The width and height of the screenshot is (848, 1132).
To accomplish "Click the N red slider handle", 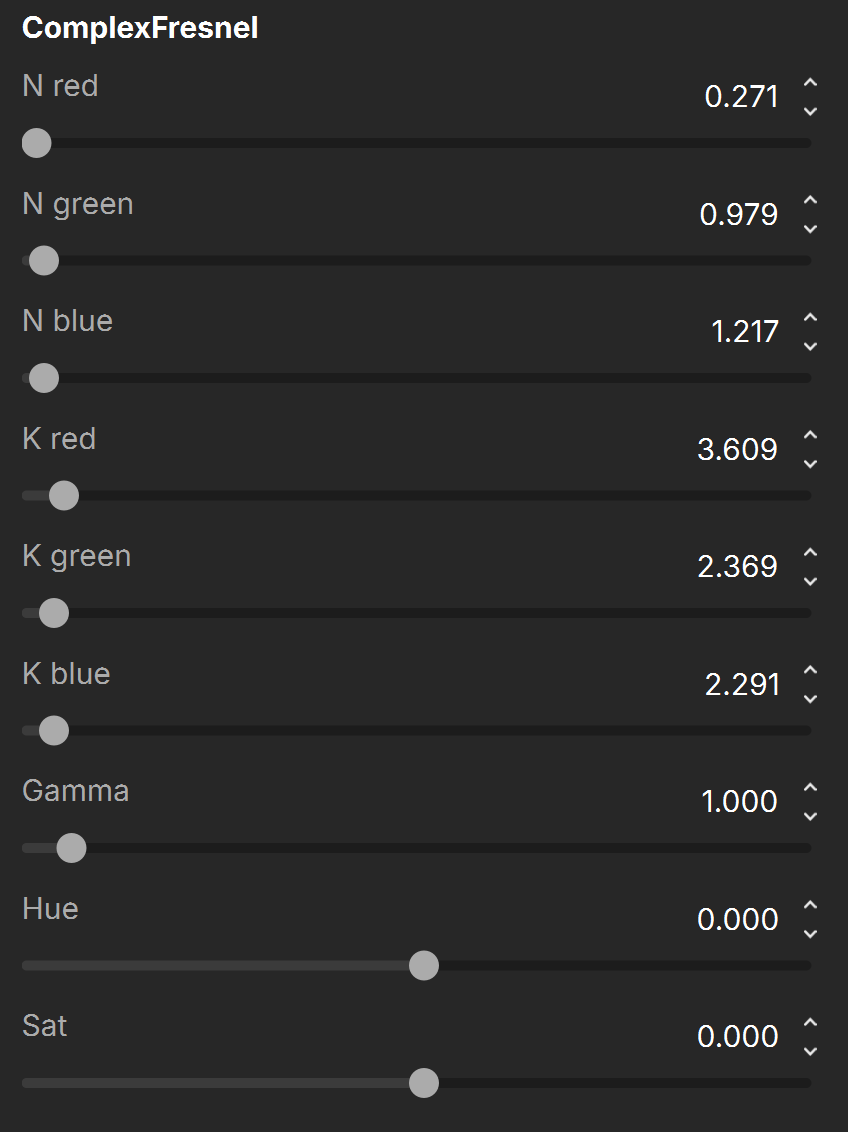I will tap(37, 143).
